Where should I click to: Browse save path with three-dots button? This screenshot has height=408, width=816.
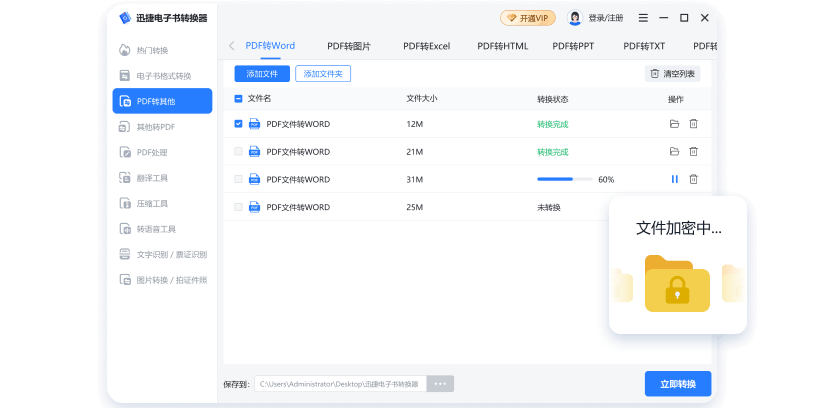440,384
